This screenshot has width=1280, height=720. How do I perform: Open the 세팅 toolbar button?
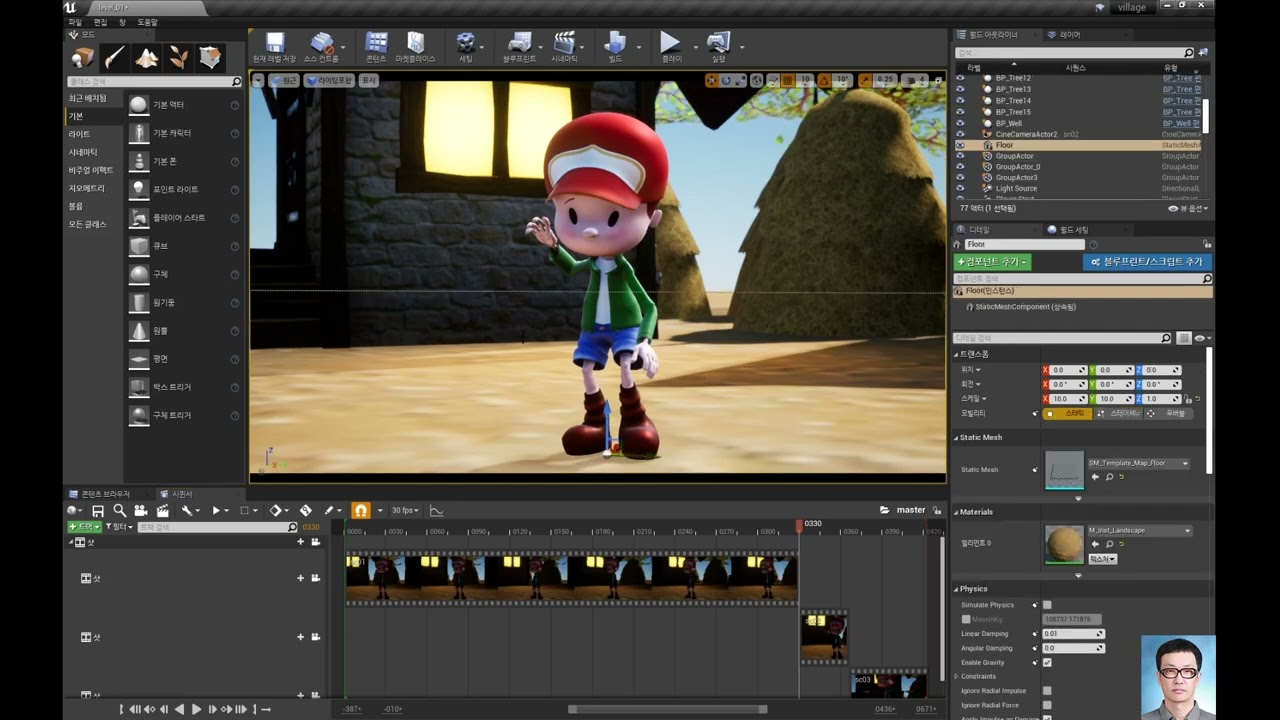(465, 47)
